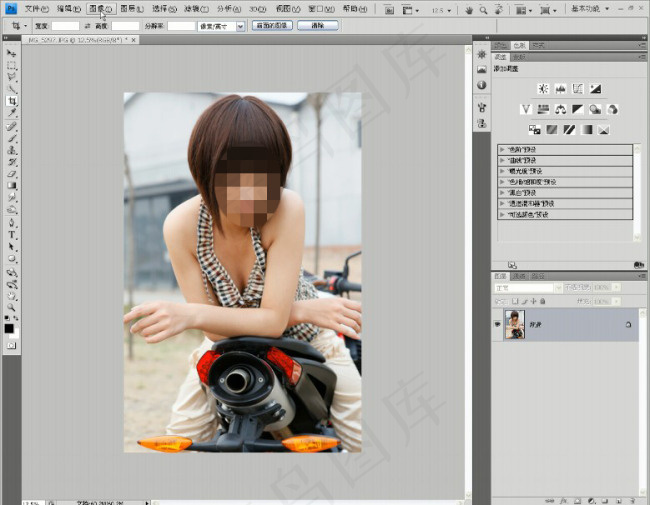
Task: Select the Move tool in the toolbox
Action: coord(12,52)
